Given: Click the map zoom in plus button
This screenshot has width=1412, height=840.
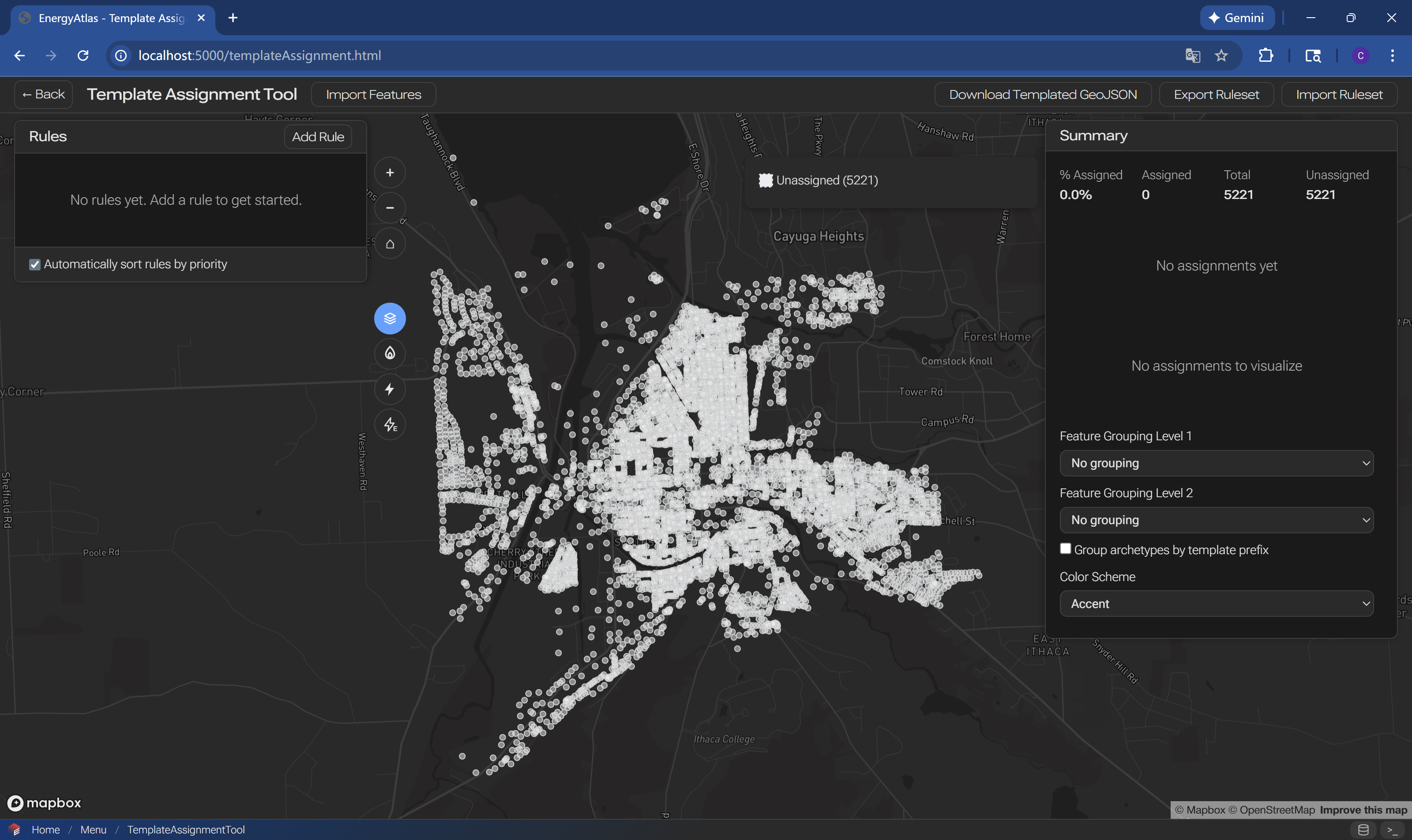Looking at the screenshot, I should pos(390,172).
